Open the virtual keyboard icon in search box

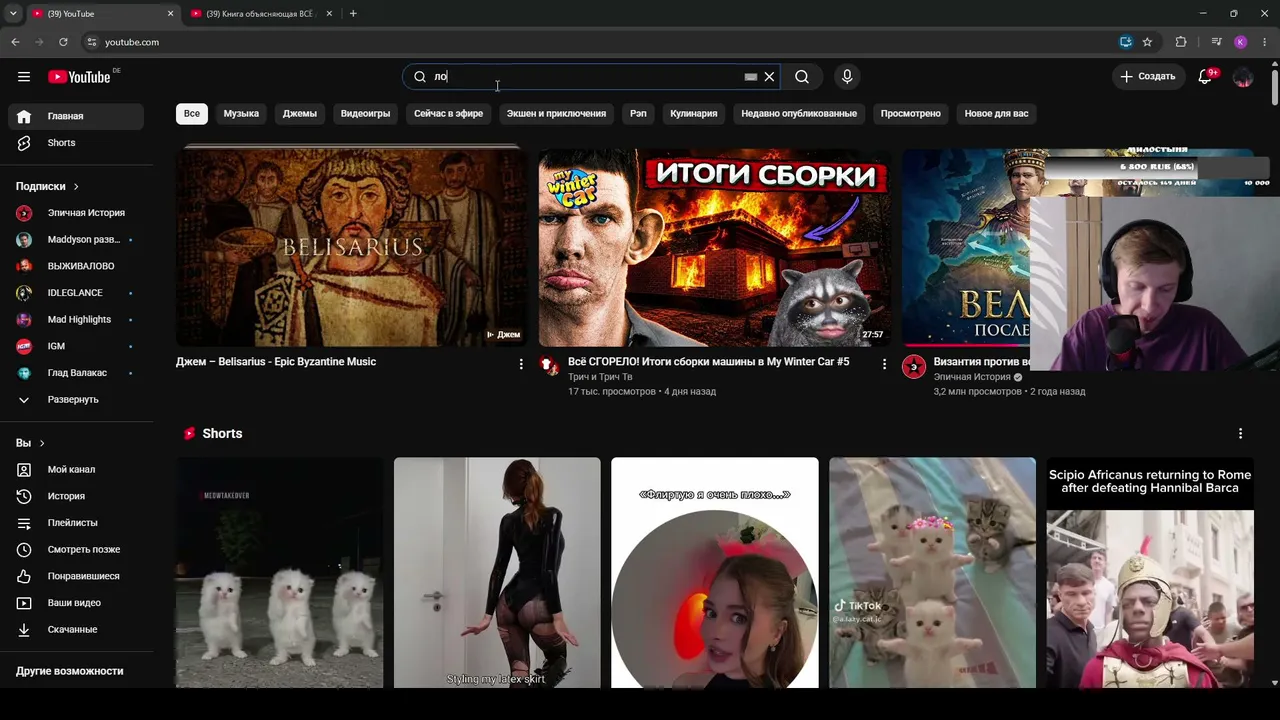click(x=751, y=77)
